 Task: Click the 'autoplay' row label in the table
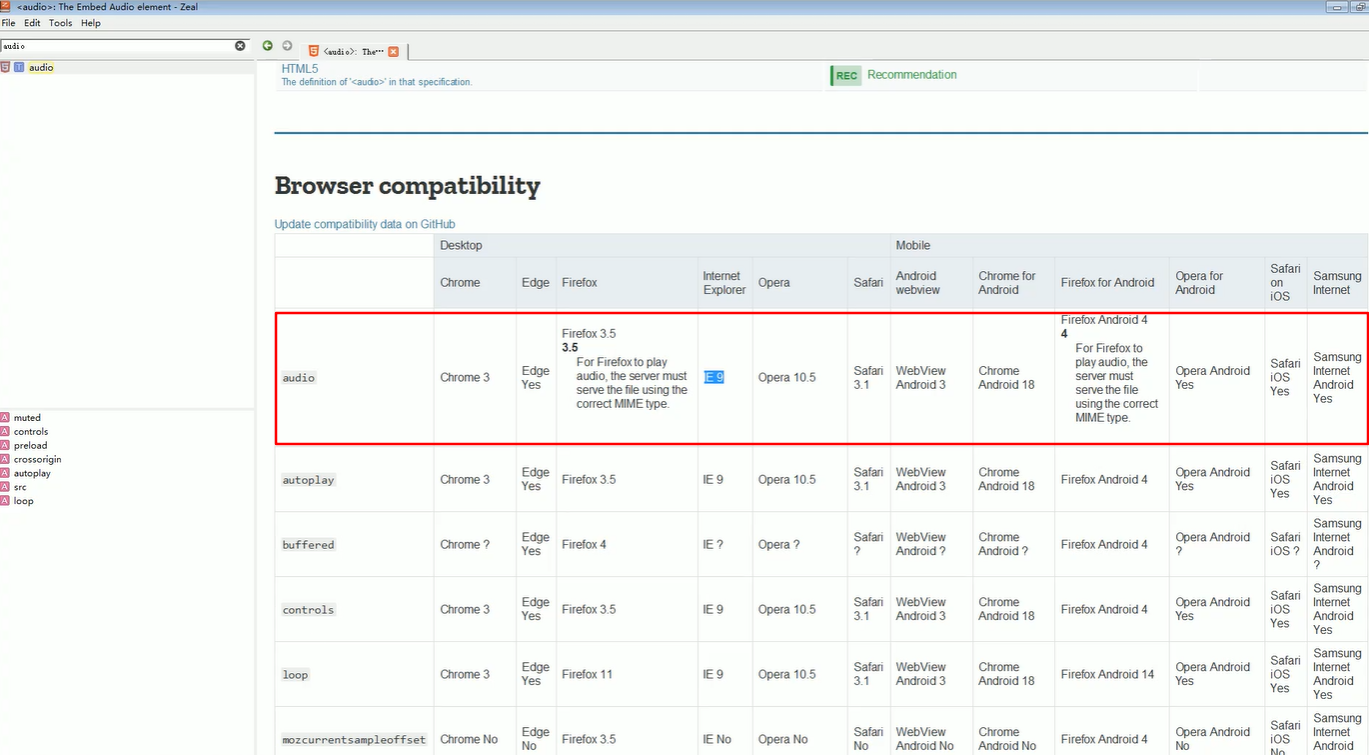(308, 480)
